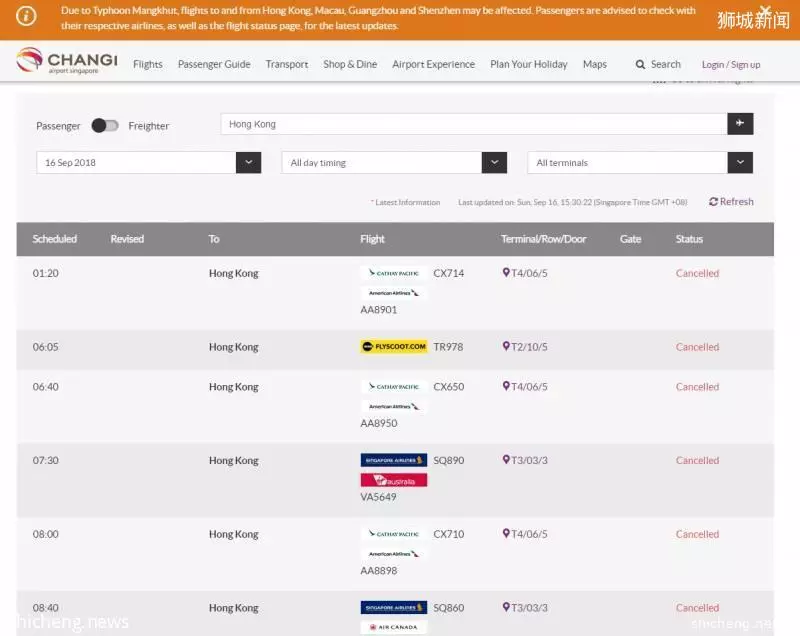Image resolution: width=800 pixels, height=636 pixels.
Task: Open the 16 Sep 2018 date dropdown arrow
Action: click(x=248, y=163)
